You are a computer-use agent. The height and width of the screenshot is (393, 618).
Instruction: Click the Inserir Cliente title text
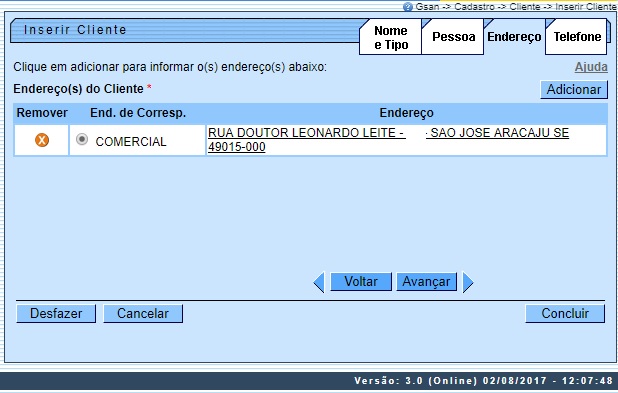coord(75,30)
